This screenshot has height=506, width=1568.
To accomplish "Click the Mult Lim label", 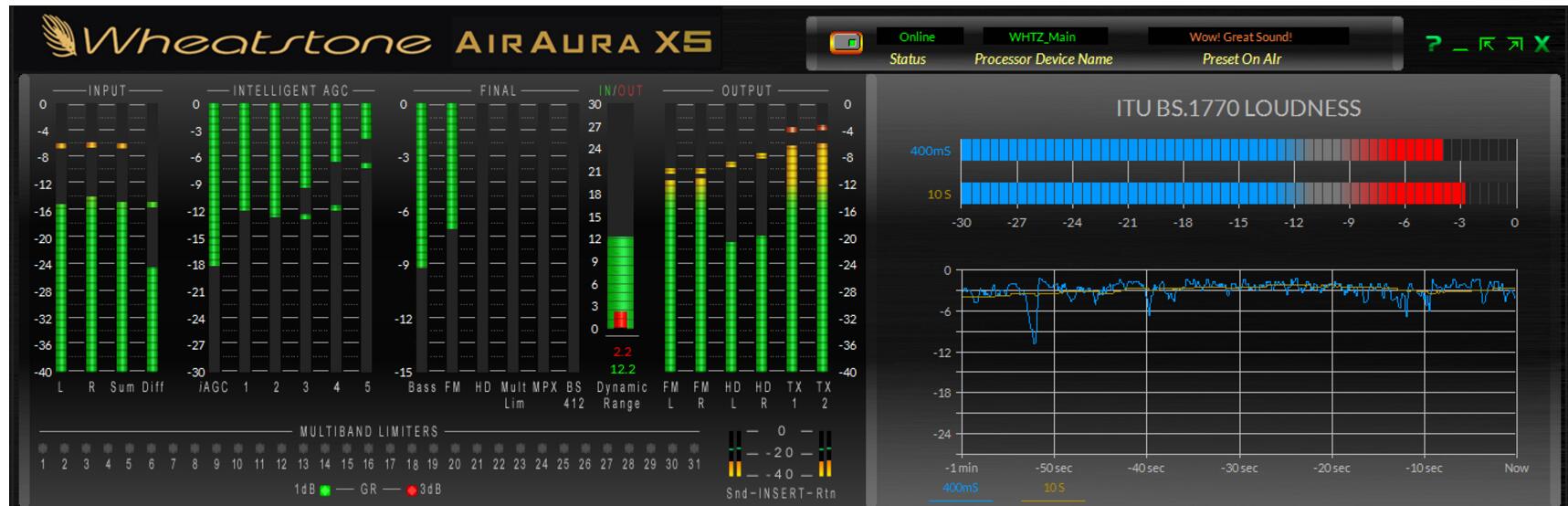I will [514, 395].
